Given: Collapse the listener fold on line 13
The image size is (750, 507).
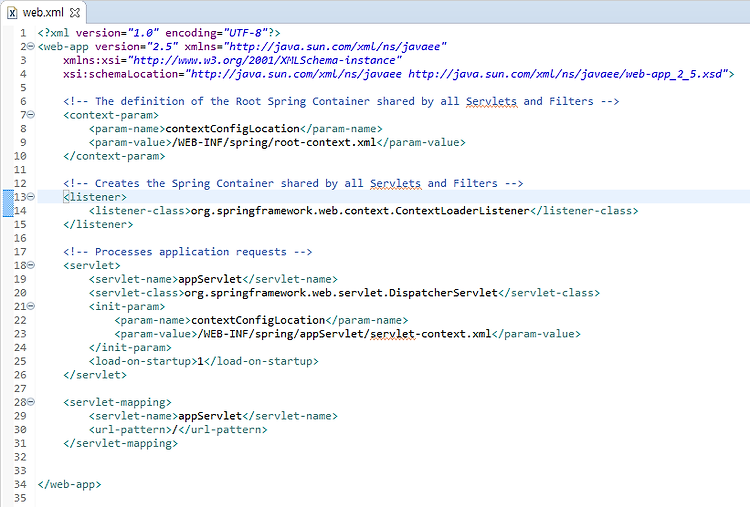Looking at the screenshot, I should tap(31, 197).
